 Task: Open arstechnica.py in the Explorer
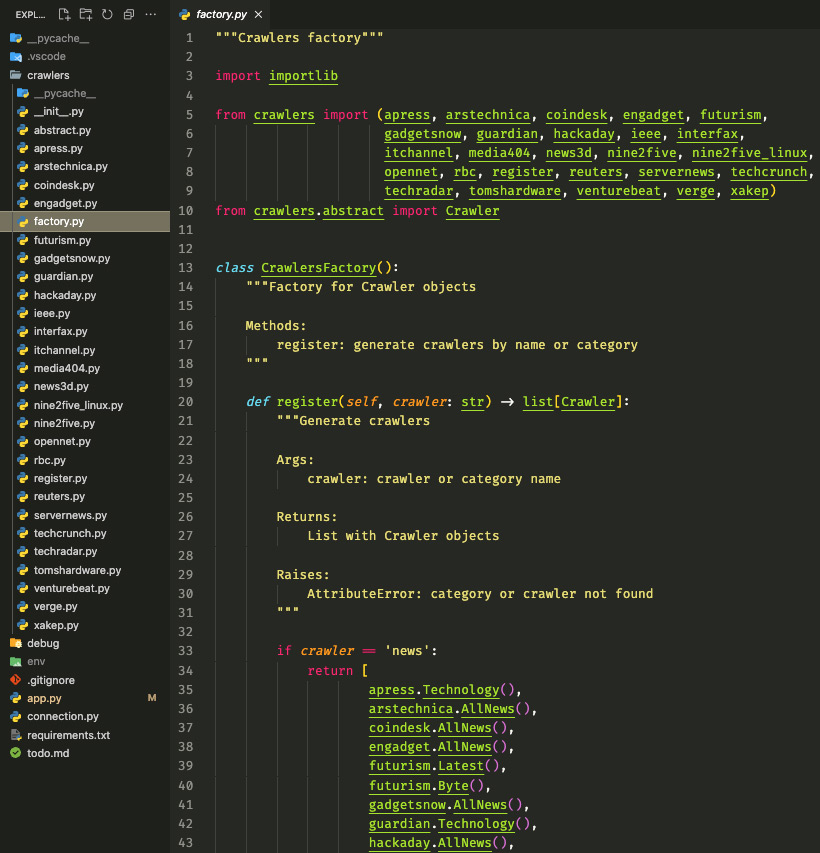coord(85,166)
